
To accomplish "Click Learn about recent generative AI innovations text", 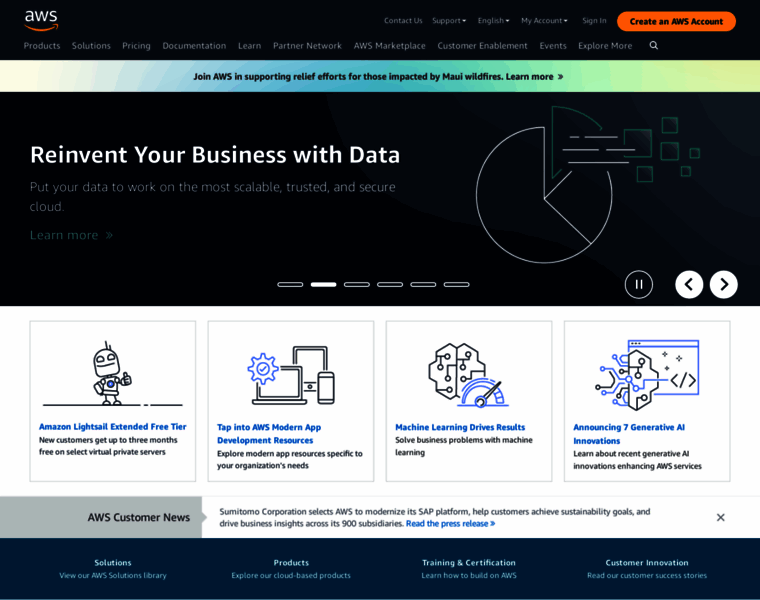I will [637, 460].
